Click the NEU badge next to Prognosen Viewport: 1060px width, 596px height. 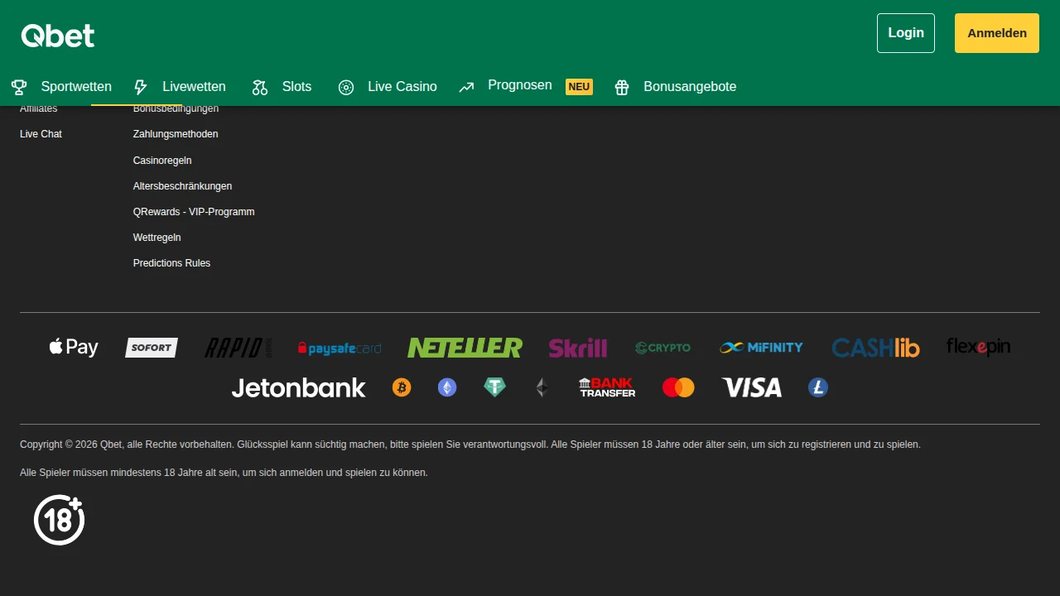point(579,86)
